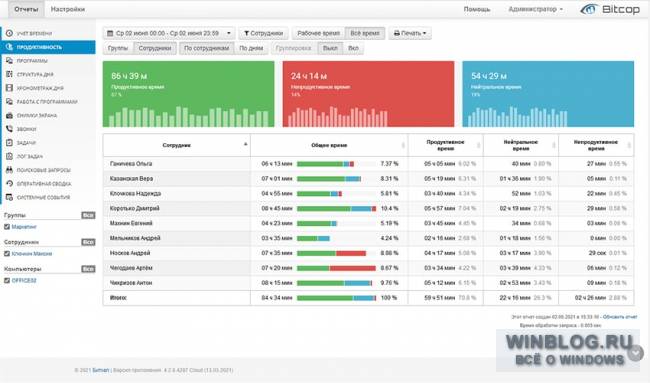Screen dimensions: 650x383
Task: Open the date range dropdown
Action: coord(169,33)
